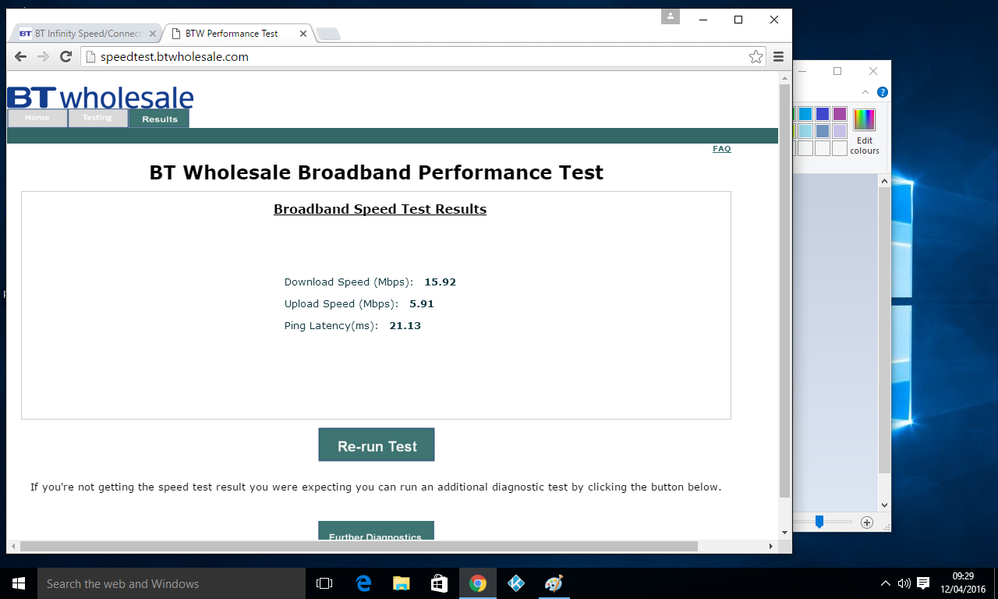
Task: Open the FAQ link
Action: pyautogui.click(x=722, y=149)
